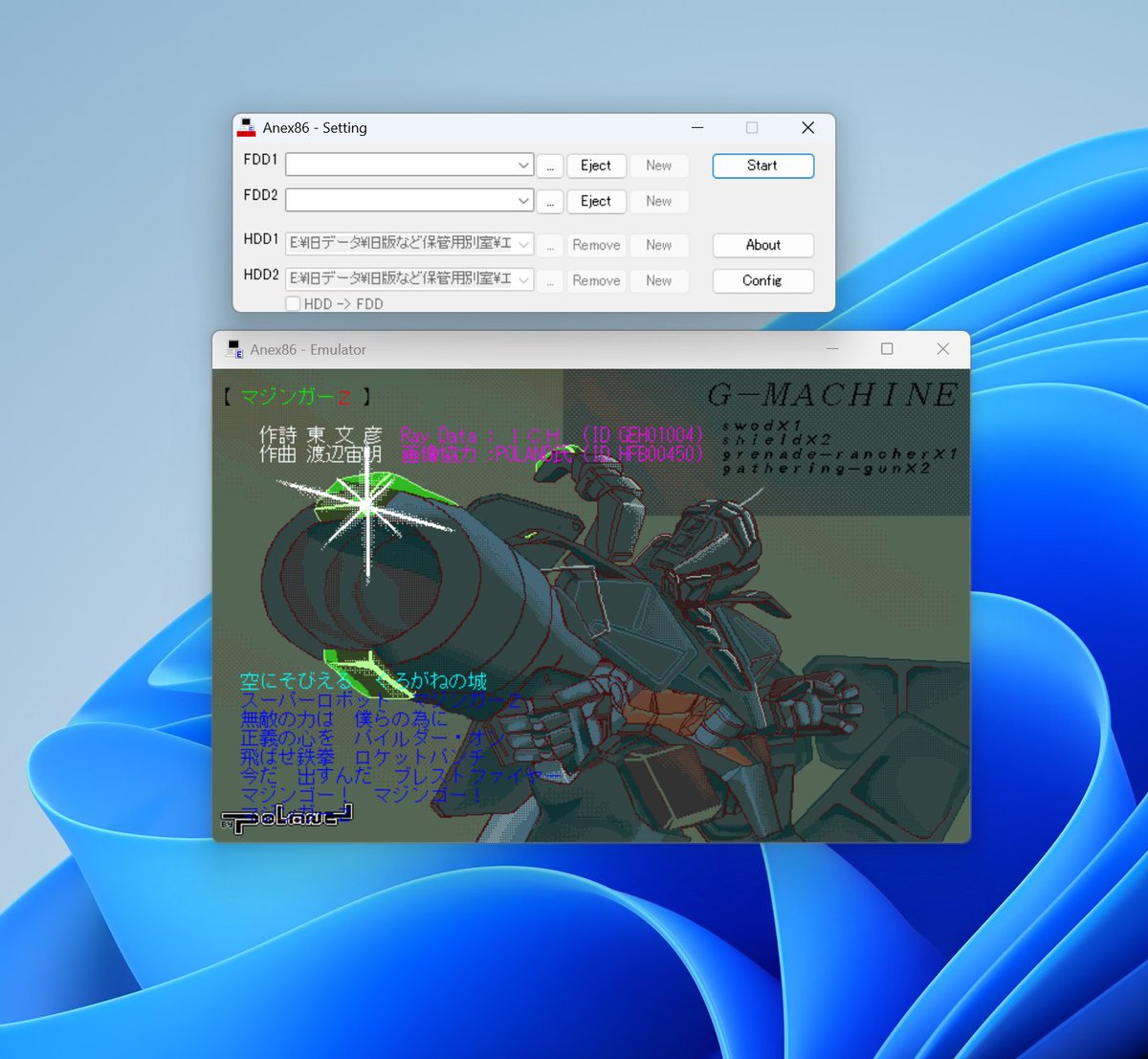Click the New button for FDD1
The width and height of the screenshot is (1148, 1059).
[659, 165]
